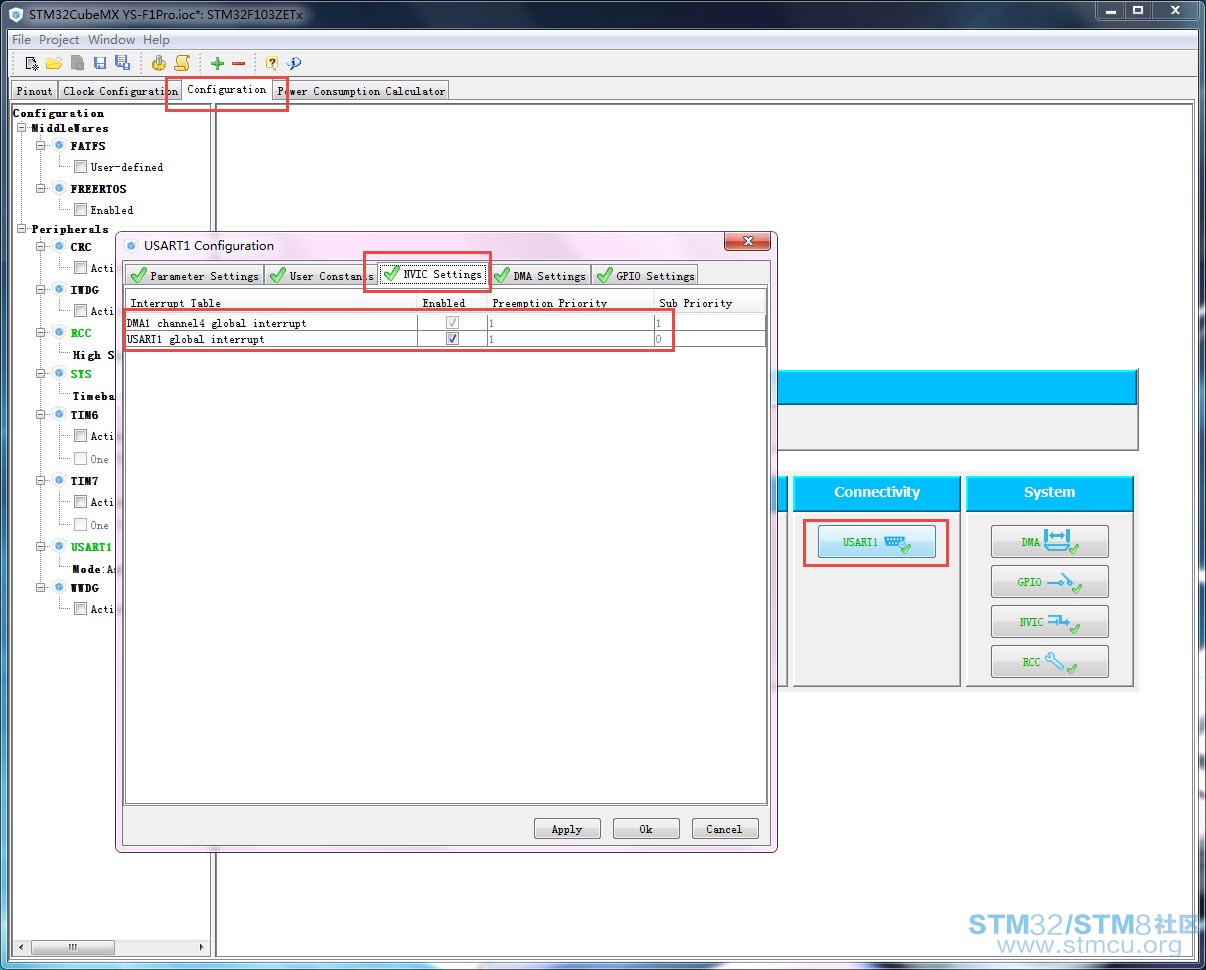Screen dimensions: 1206x970
Task: Click the greyed import project toolbar icon
Action: coord(77,63)
